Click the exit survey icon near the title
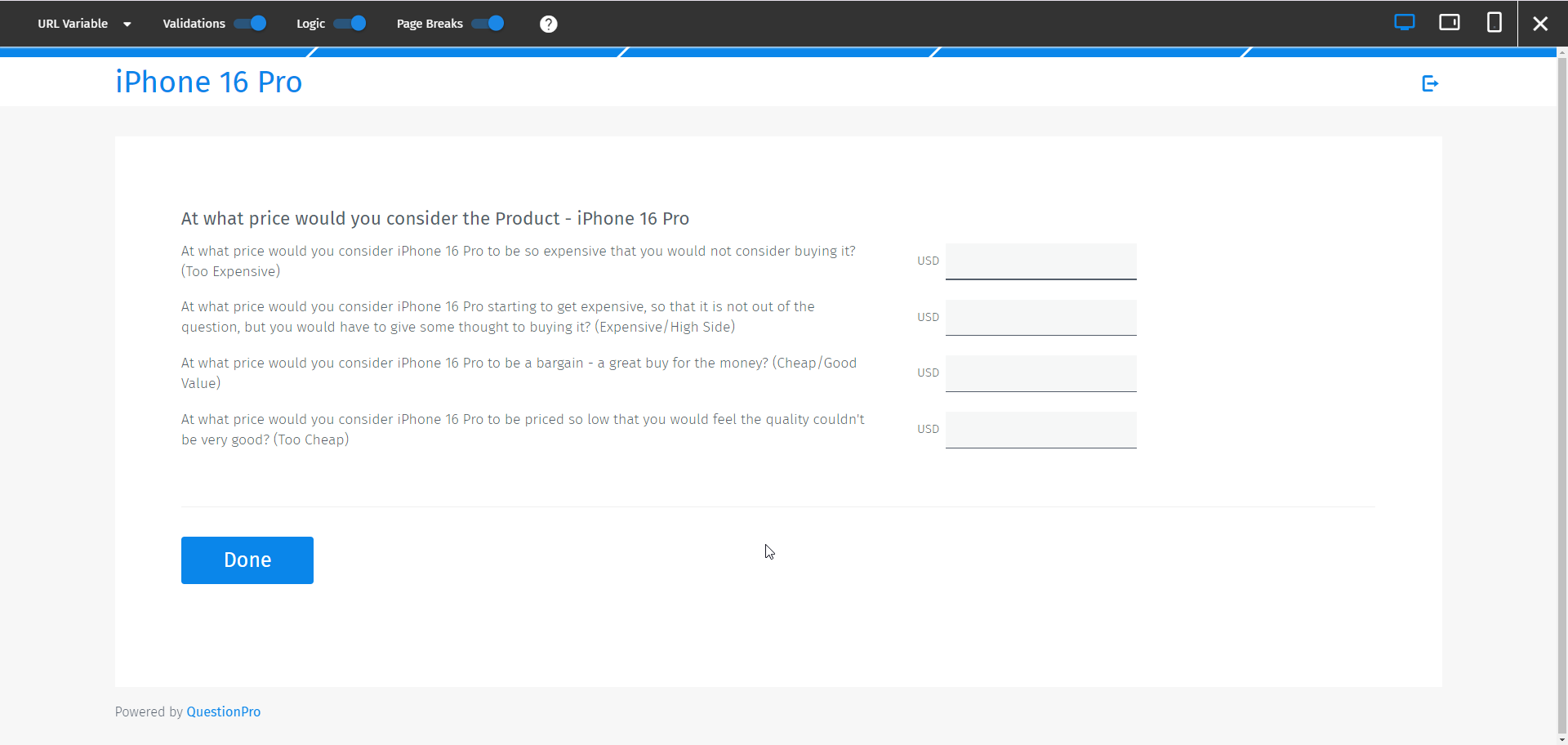1568x745 pixels. tap(1431, 83)
